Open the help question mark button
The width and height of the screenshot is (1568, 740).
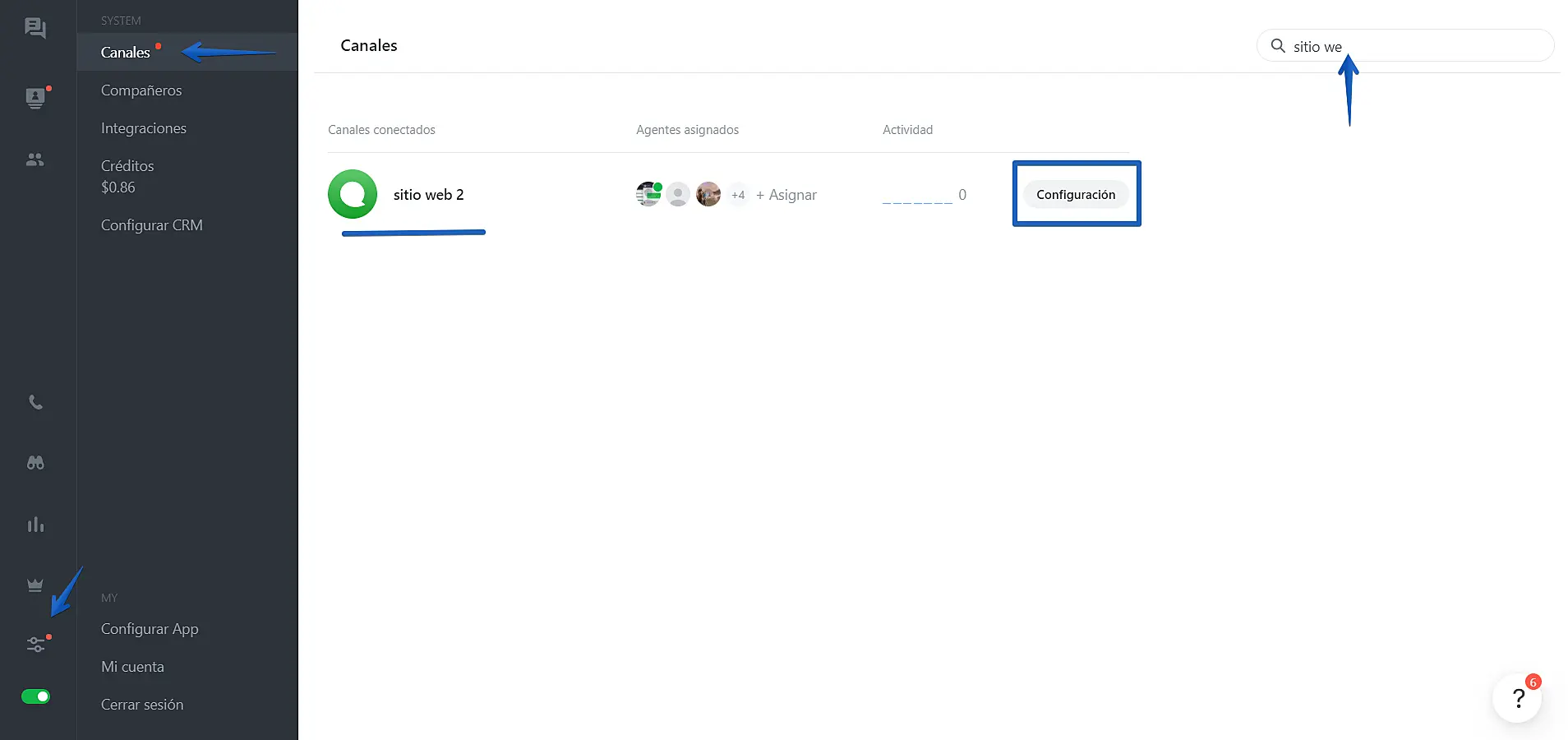(x=1517, y=698)
